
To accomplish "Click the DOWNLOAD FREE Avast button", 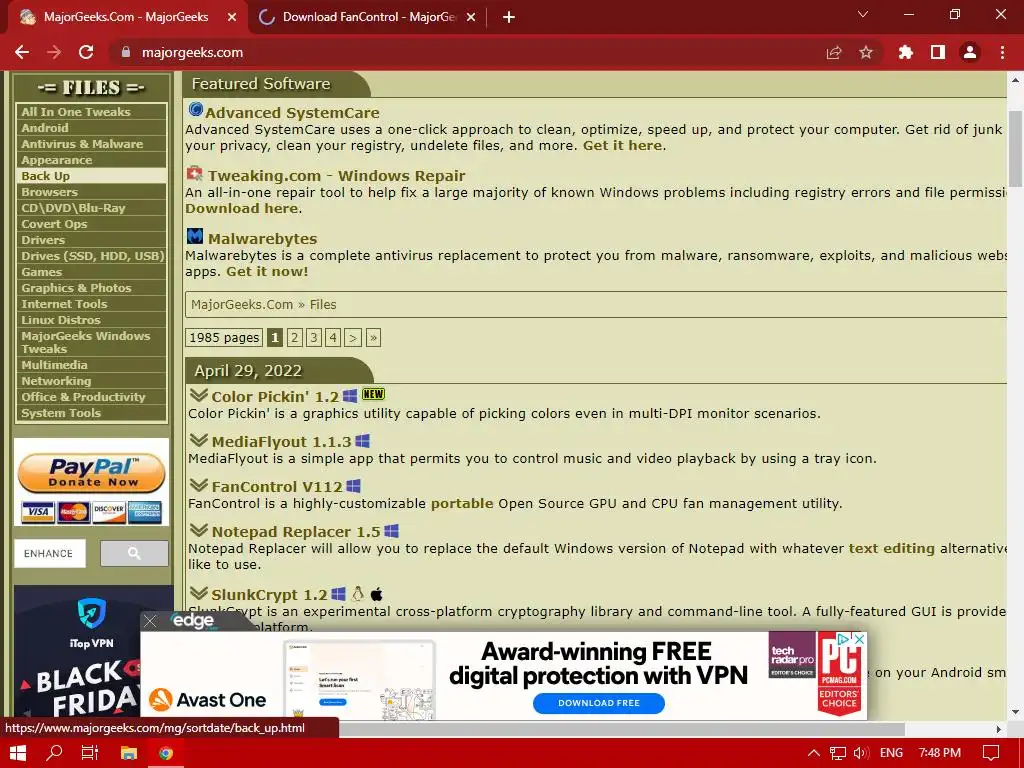I will coord(599,703).
